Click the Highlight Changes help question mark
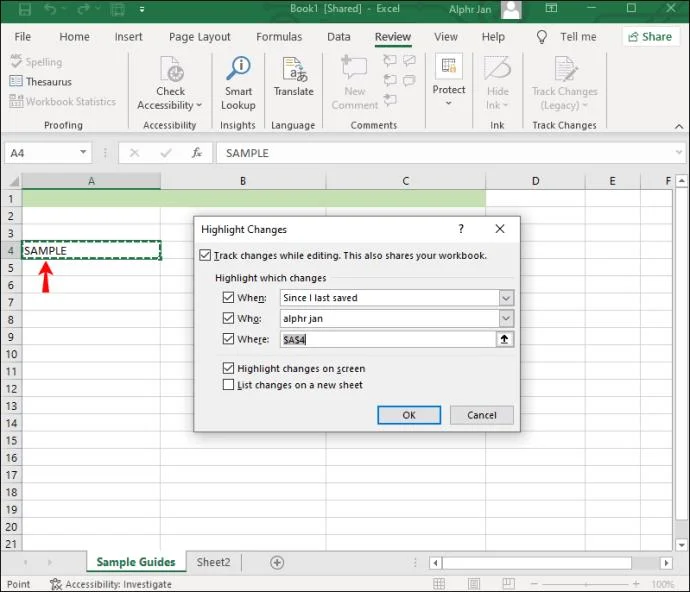The image size is (690, 592). pos(461,229)
